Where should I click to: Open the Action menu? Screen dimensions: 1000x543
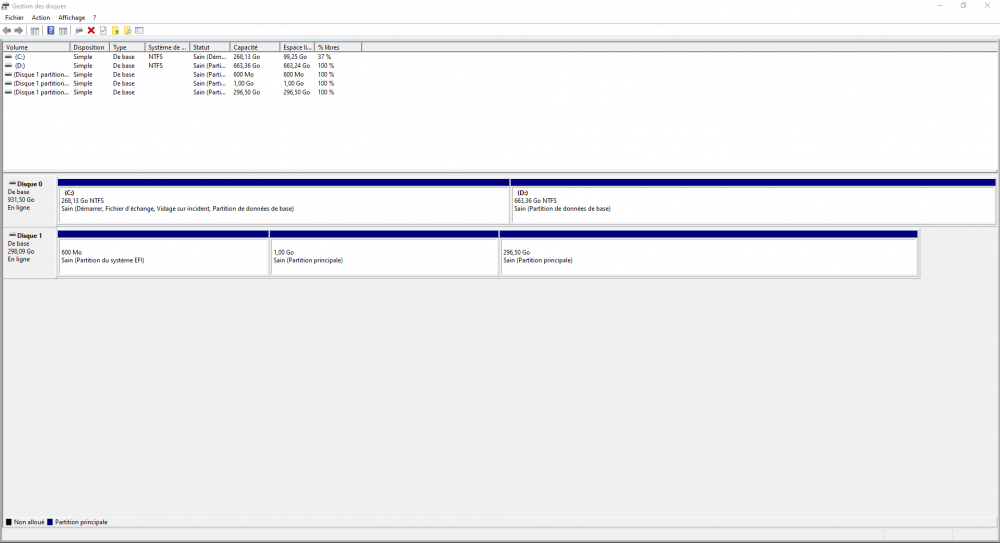(x=40, y=18)
